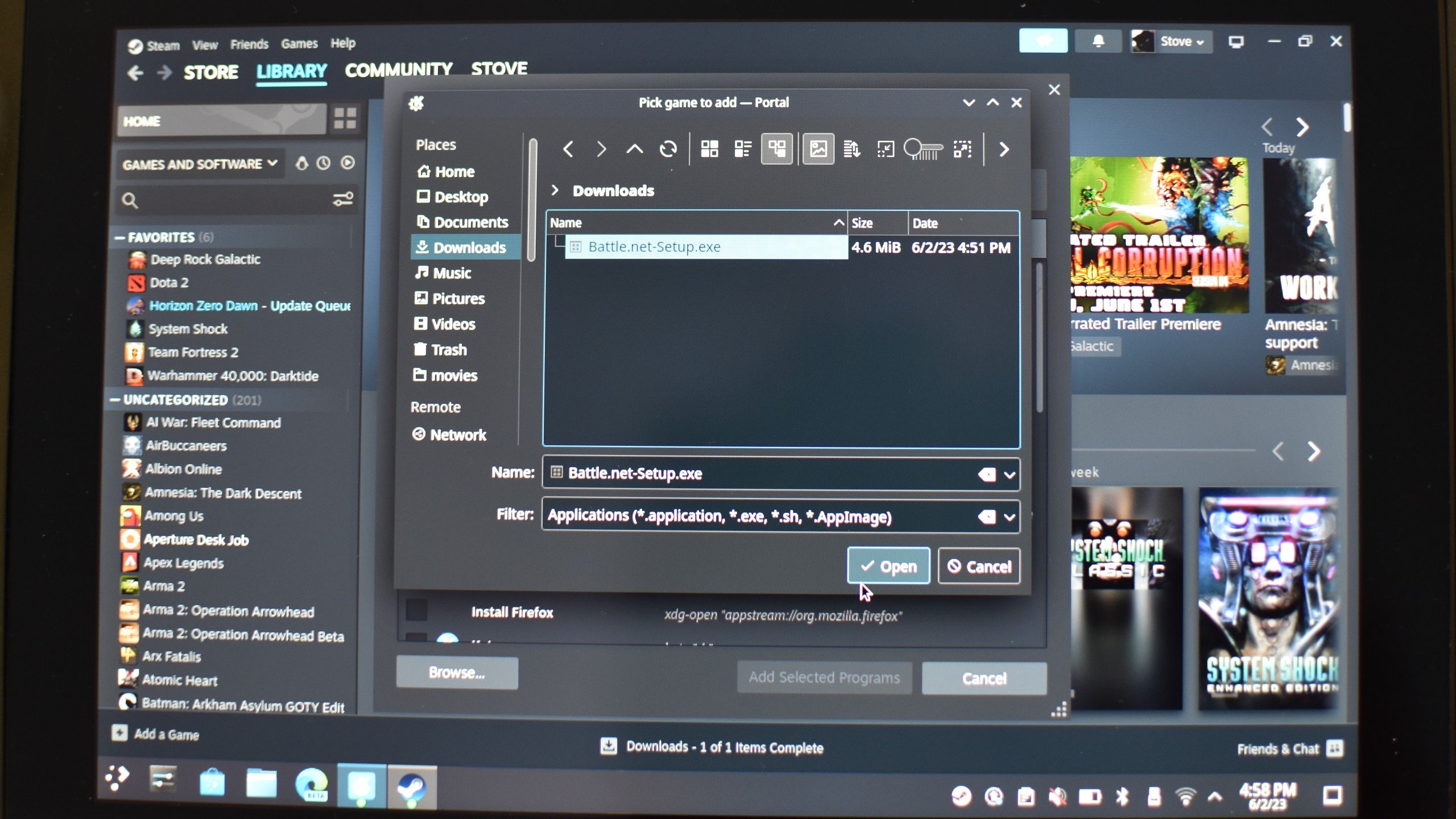
Task: Open the Games menu
Action: [x=299, y=44]
